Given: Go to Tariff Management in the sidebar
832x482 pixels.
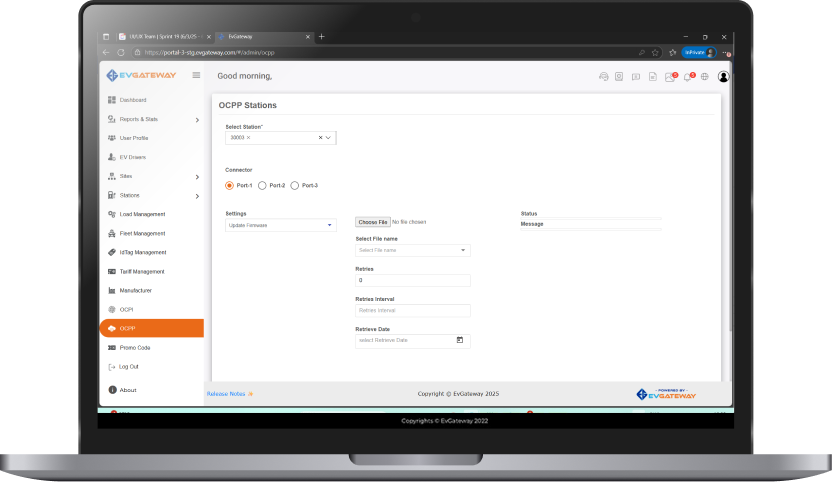Looking at the screenshot, I should click(142, 271).
